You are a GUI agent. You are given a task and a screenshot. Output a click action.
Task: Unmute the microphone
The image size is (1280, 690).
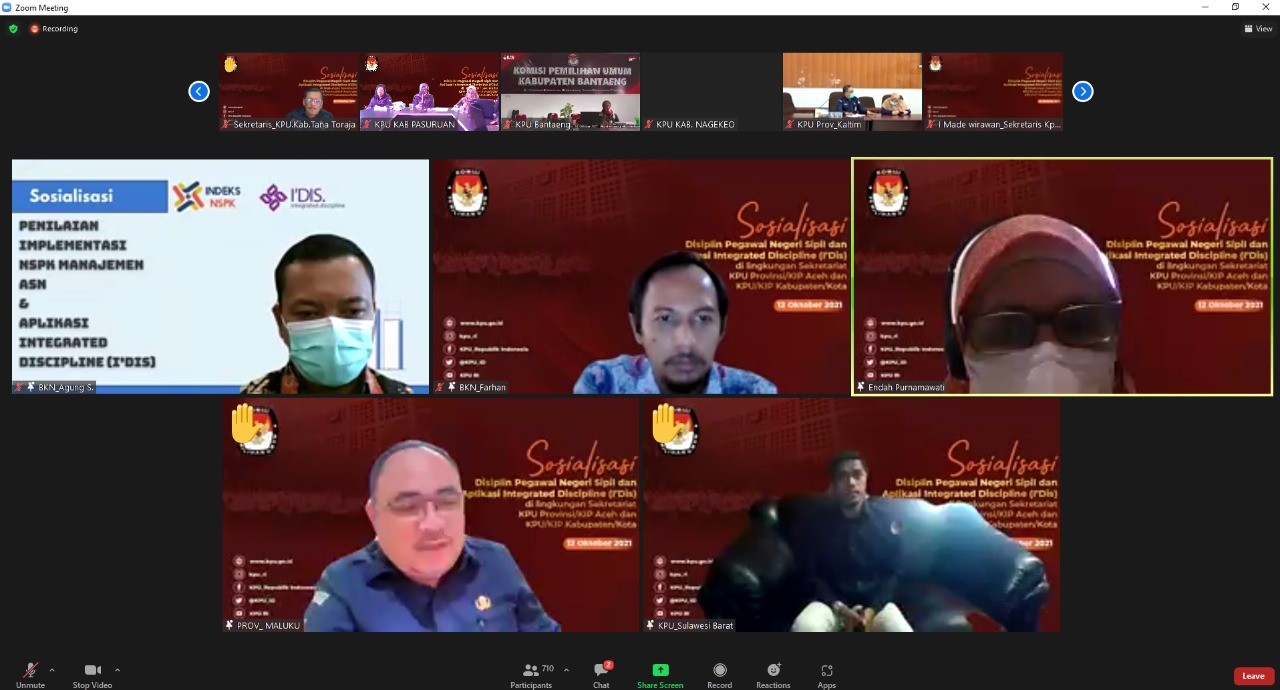30,672
